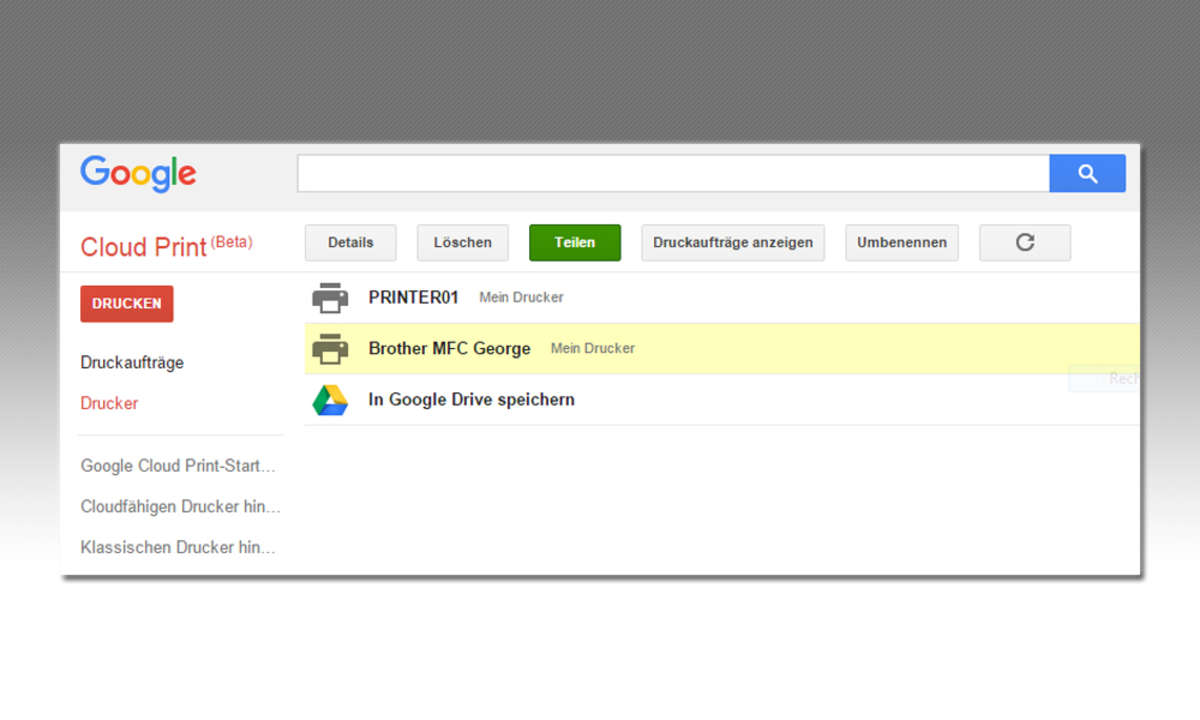The height and width of the screenshot is (720, 1200).
Task: Click the blue search magnifier button
Action: click(1087, 174)
